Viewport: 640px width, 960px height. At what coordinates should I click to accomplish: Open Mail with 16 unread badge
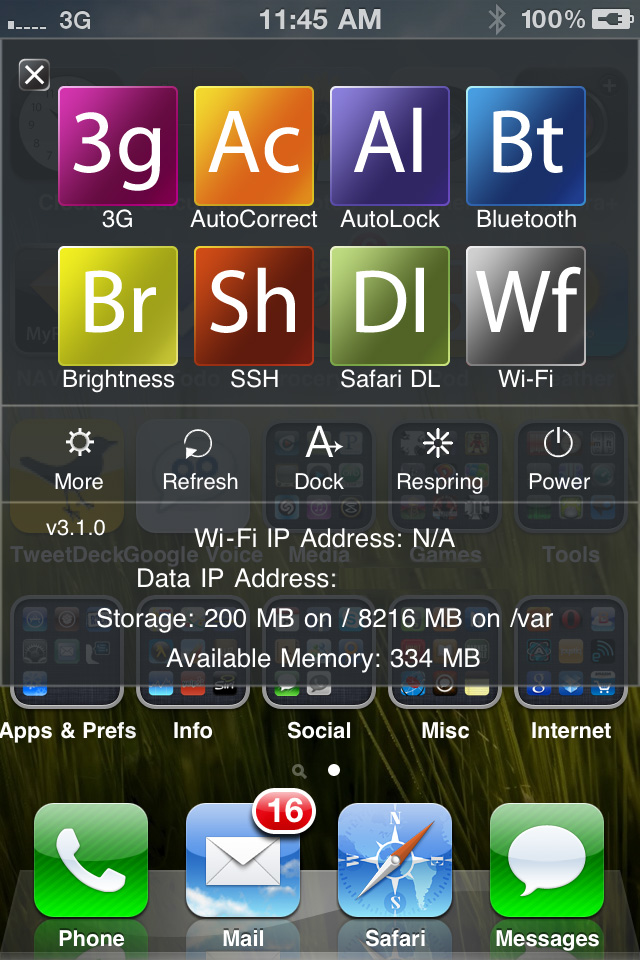click(243, 860)
